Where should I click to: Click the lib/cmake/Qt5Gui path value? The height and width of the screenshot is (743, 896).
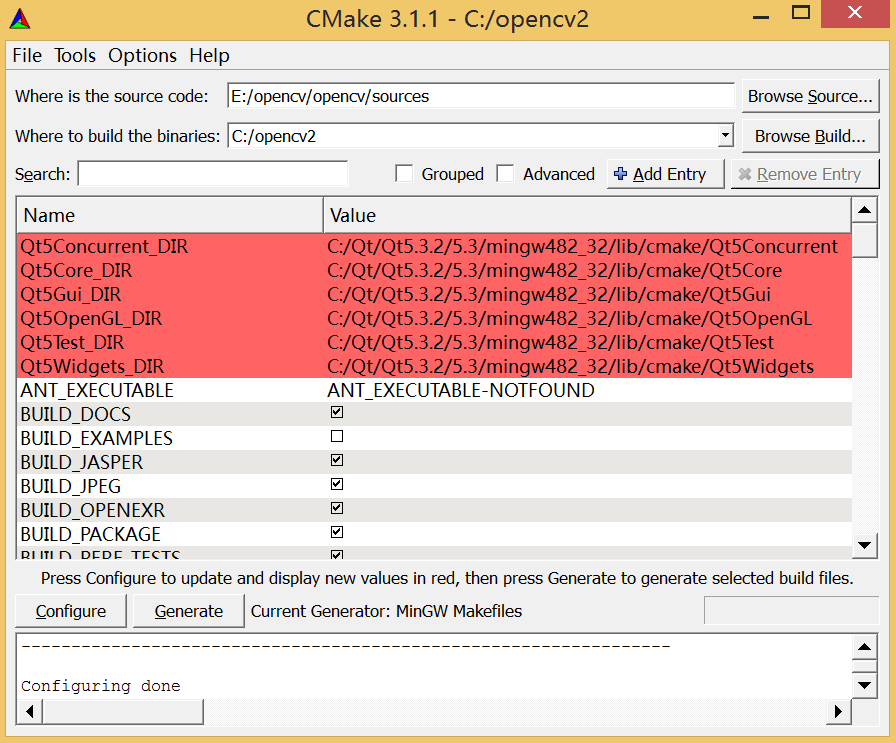(549, 294)
